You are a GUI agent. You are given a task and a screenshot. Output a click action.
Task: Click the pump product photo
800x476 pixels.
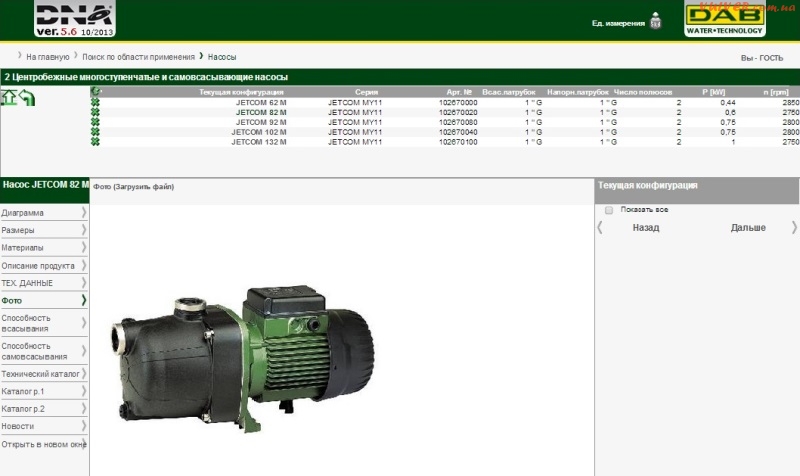242,359
